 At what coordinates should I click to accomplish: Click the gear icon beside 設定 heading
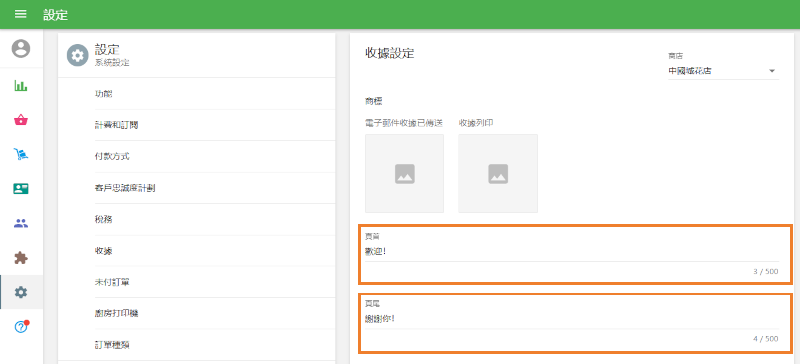coord(78,55)
